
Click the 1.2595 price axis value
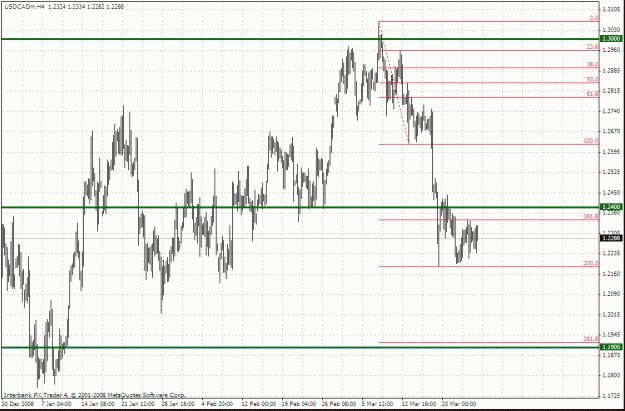611,151
